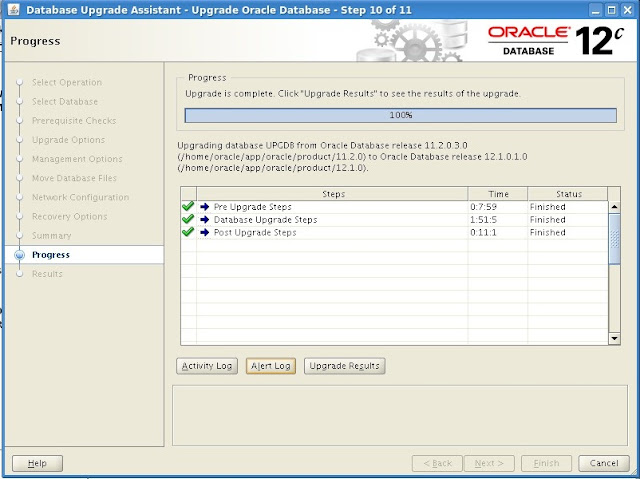The image size is (640, 479).
Task: Click the Oracle Database 12c logo
Action: click(556, 40)
